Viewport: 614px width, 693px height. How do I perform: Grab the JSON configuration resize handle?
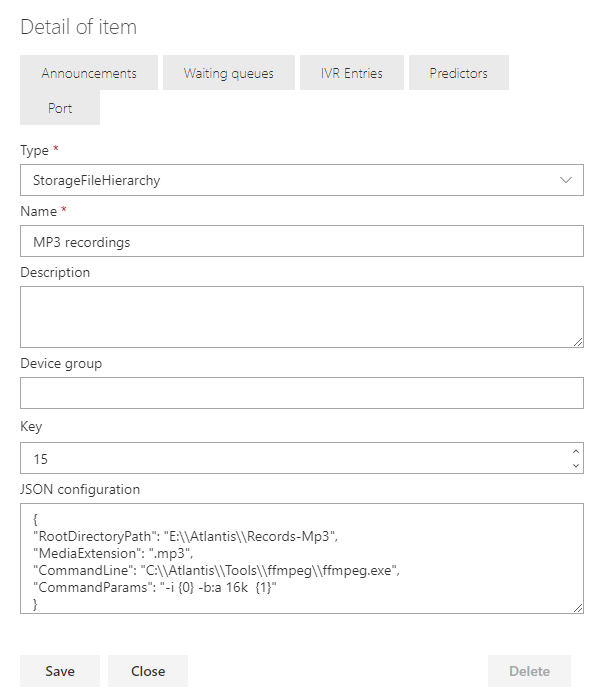click(x=578, y=608)
